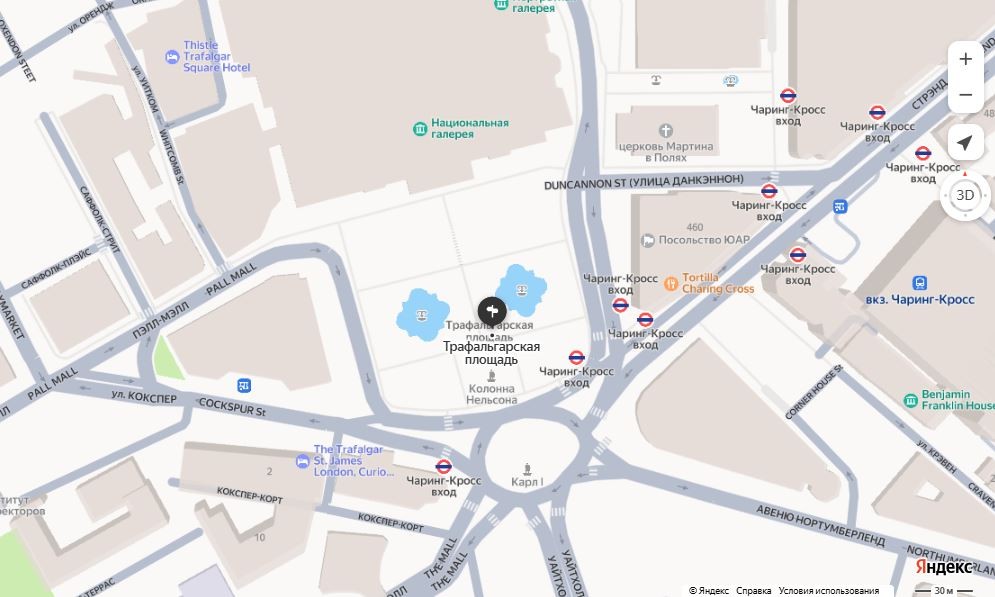Click the Thistle Trafalgar Square Hotel icon
995x597 pixels.
coord(172,57)
